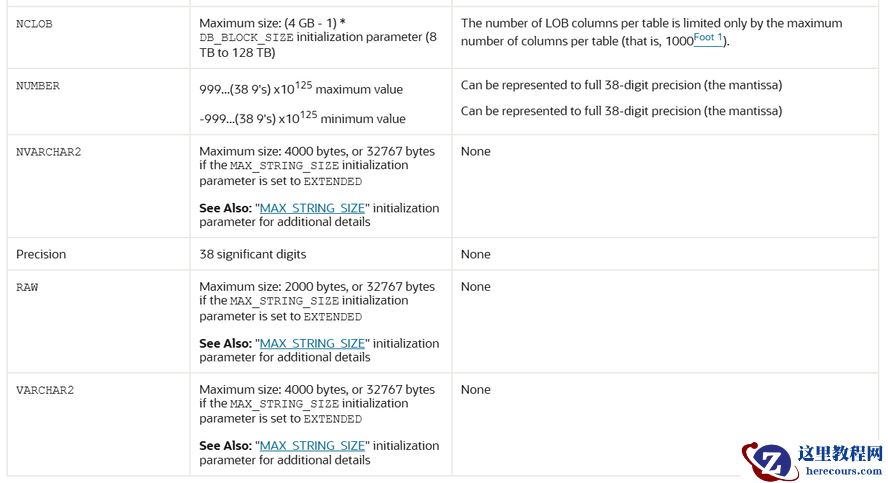The height and width of the screenshot is (483, 888).
Task: Click the VARCHAR2 datatype label
Action: (45, 390)
